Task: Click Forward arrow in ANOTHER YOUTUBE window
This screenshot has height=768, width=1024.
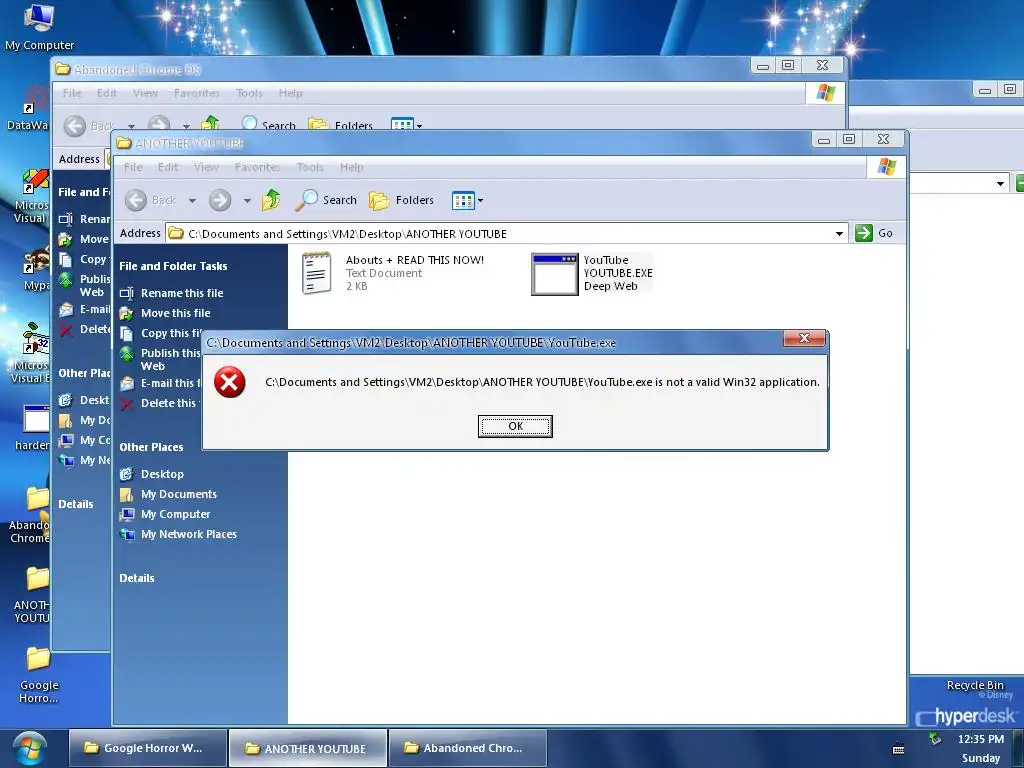Action: coord(220,200)
